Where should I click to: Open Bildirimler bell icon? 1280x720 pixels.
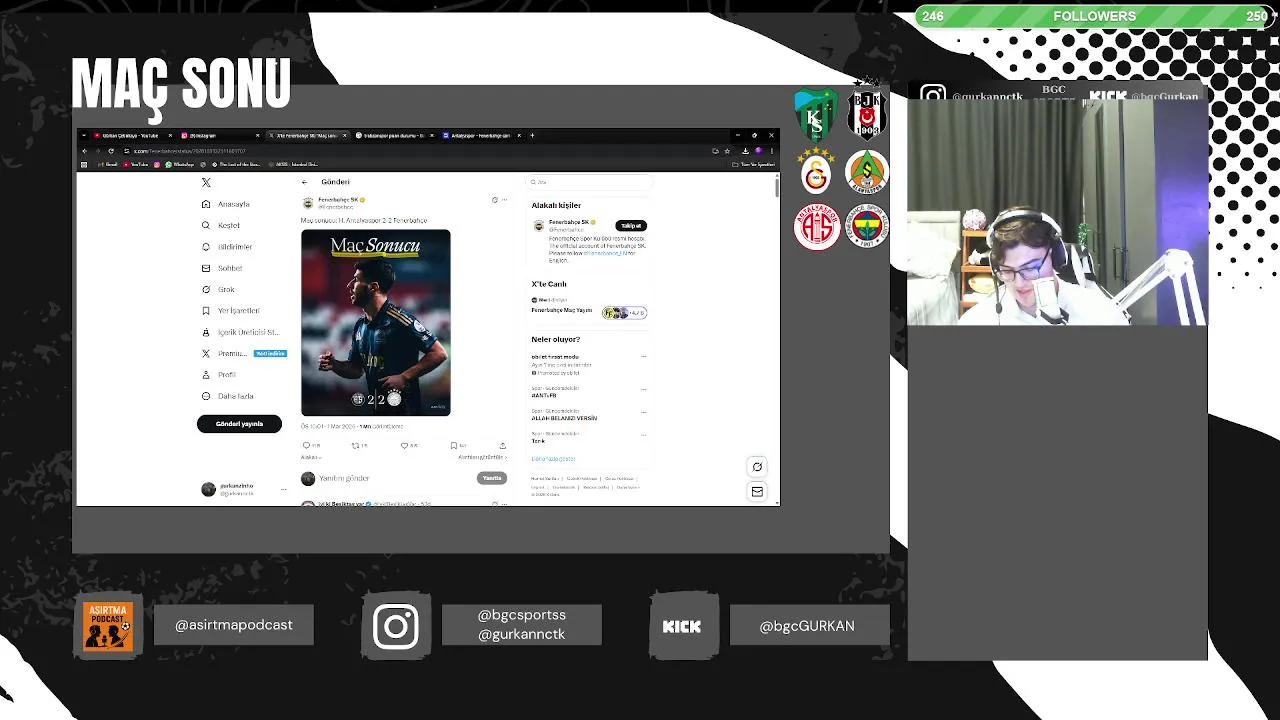click(206, 246)
